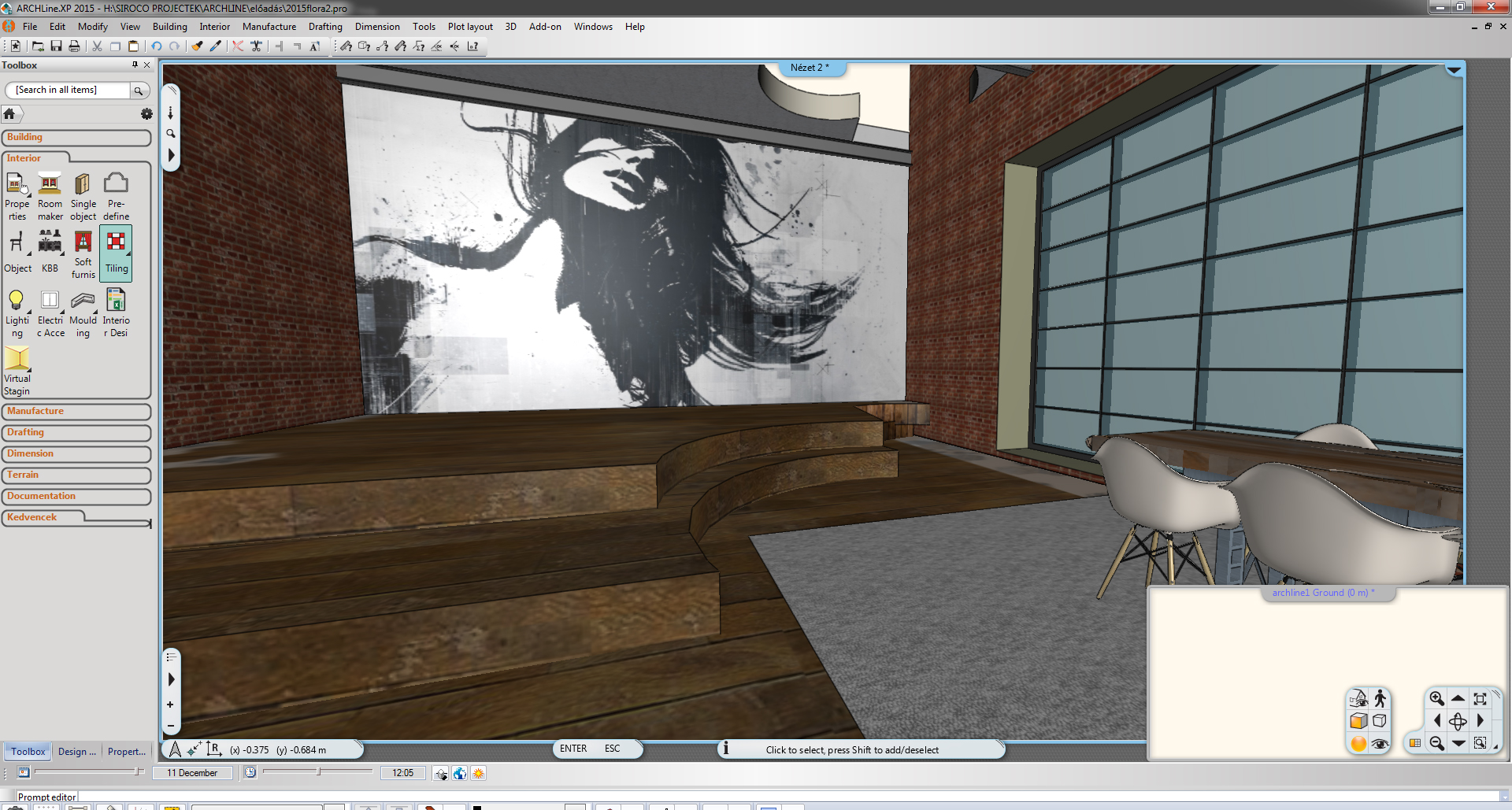Open the Lighting tool

pyautogui.click(x=17, y=313)
